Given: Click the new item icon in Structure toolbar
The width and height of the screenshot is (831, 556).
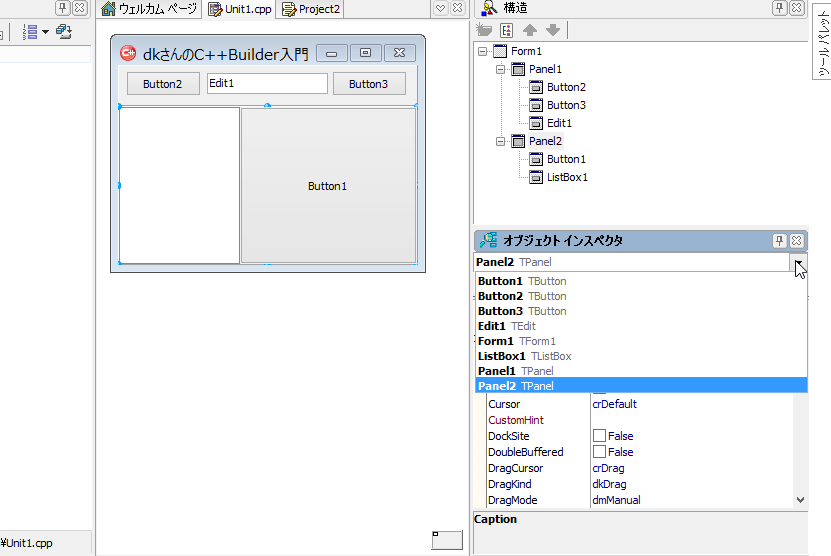Looking at the screenshot, I should coord(485,30).
